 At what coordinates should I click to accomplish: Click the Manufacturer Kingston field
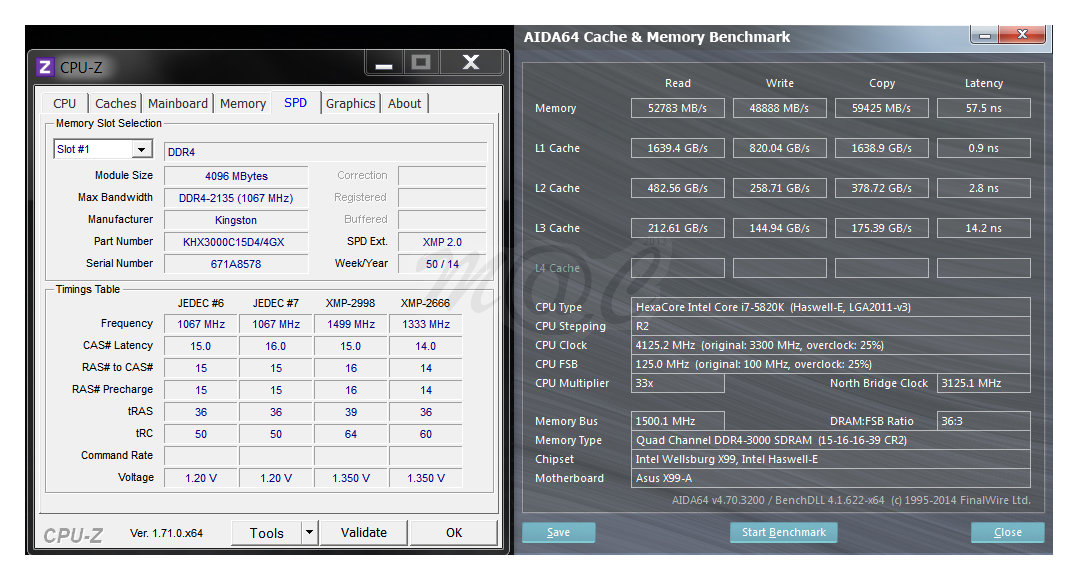click(236, 220)
